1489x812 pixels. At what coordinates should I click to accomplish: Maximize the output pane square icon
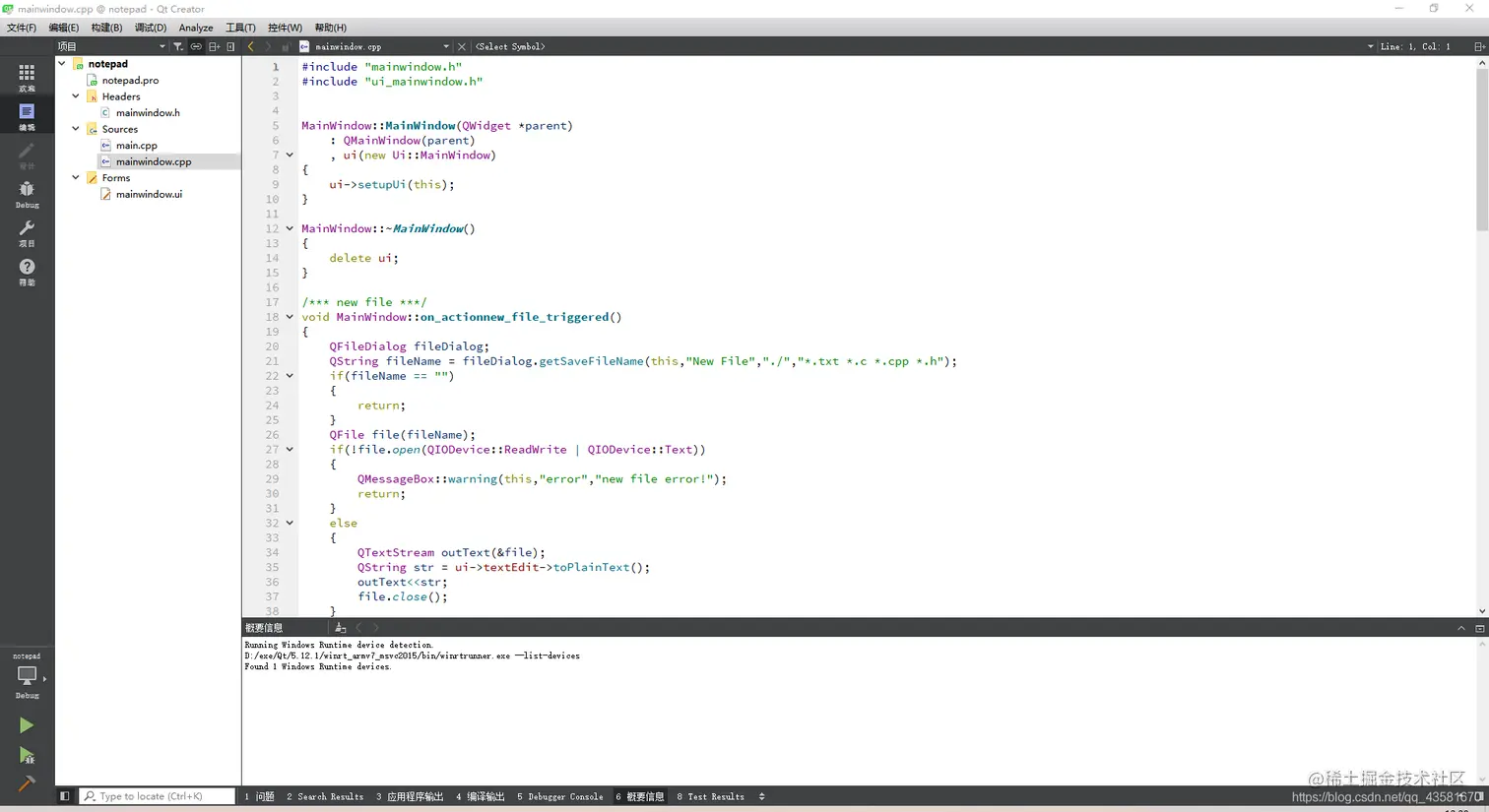[1479, 628]
